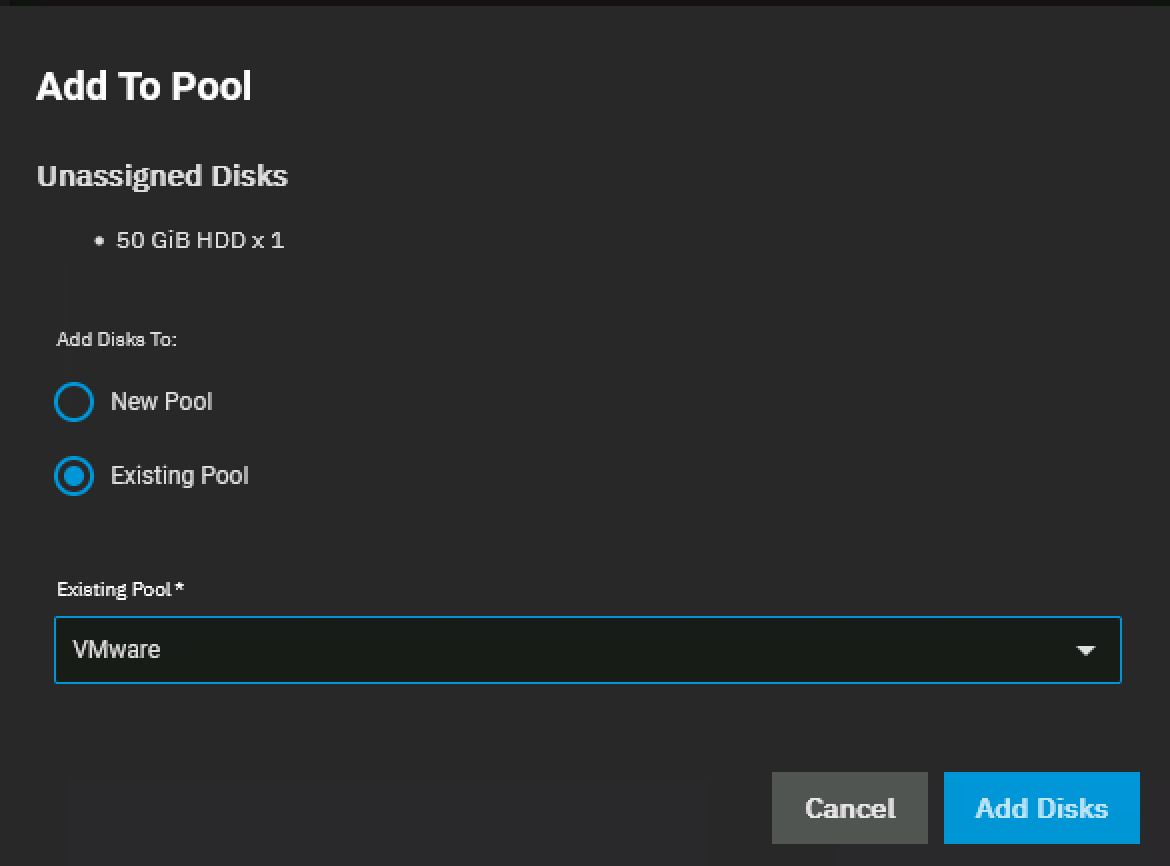Click the dark backdrop strip above the dialog

(585, 2)
